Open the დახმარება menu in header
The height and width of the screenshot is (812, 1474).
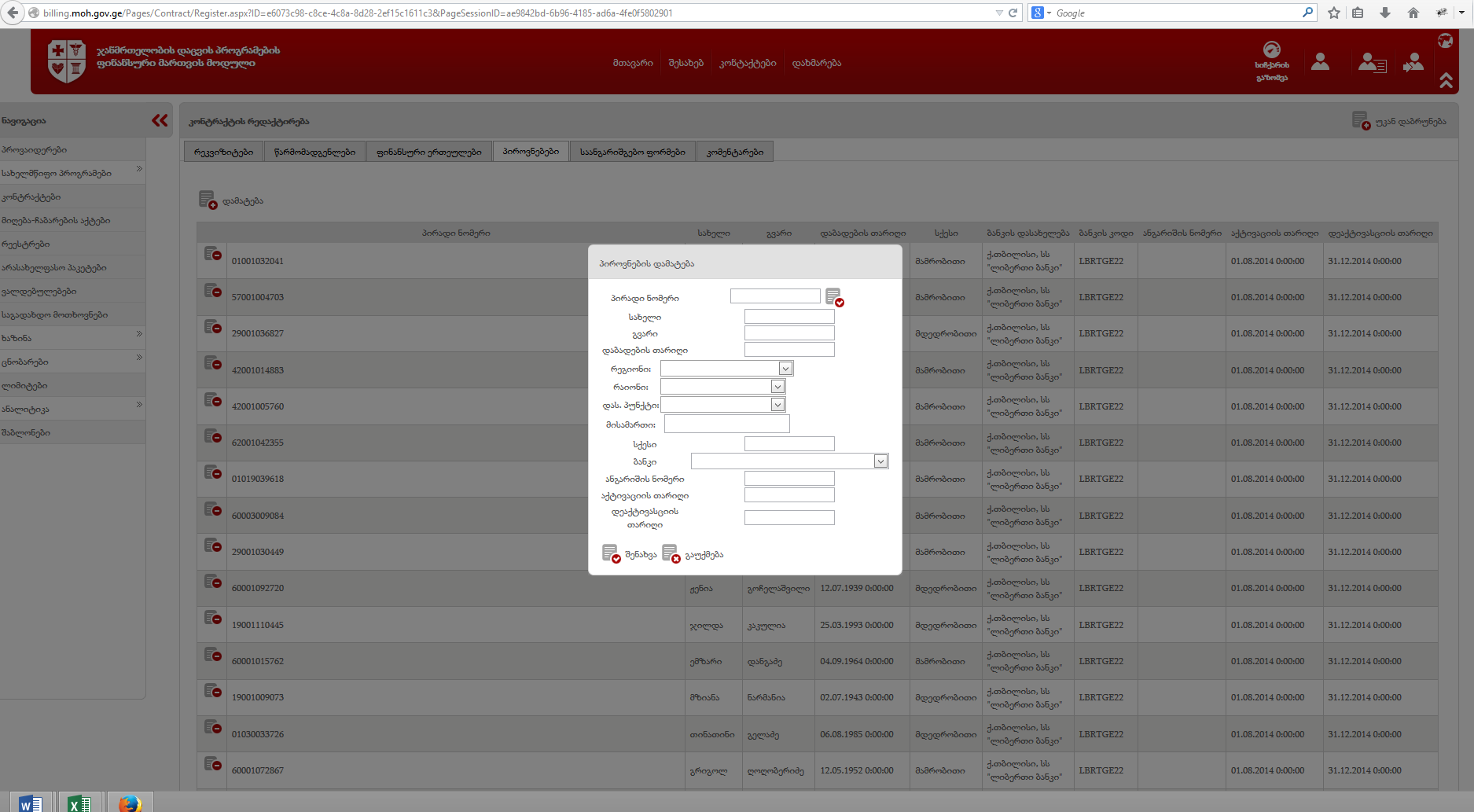point(816,63)
